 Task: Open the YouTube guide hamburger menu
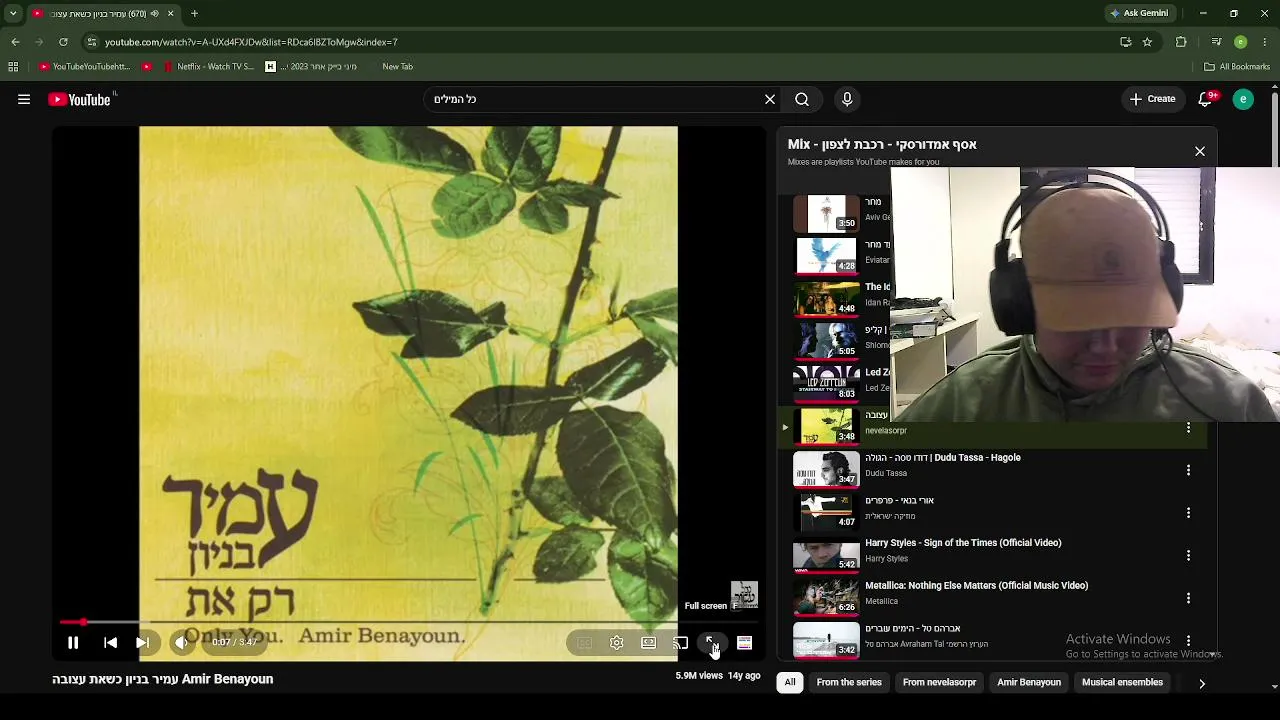(24, 99)
